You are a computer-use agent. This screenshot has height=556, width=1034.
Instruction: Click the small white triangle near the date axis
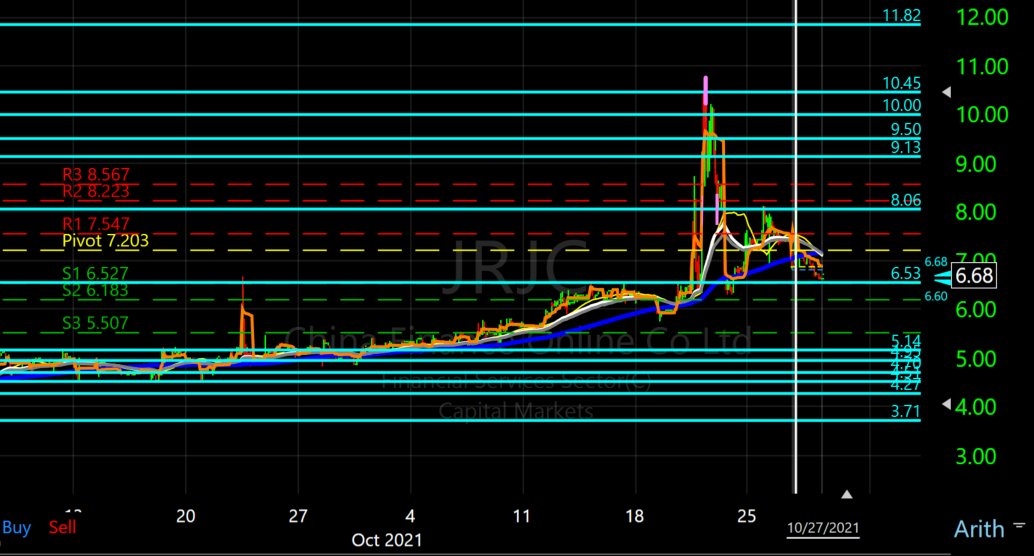(x=847, y=494)
